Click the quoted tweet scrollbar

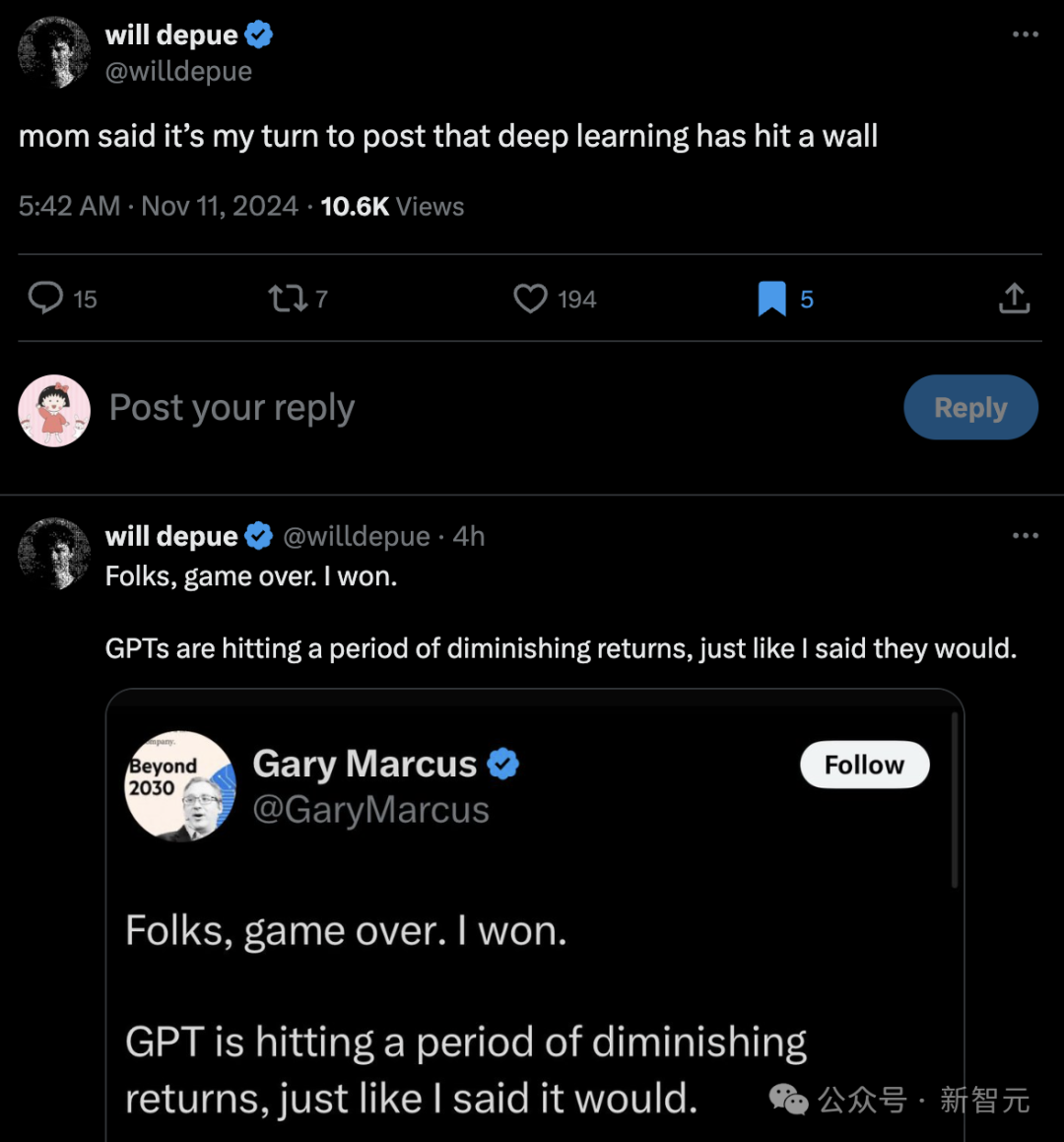[x=954, y=800]
